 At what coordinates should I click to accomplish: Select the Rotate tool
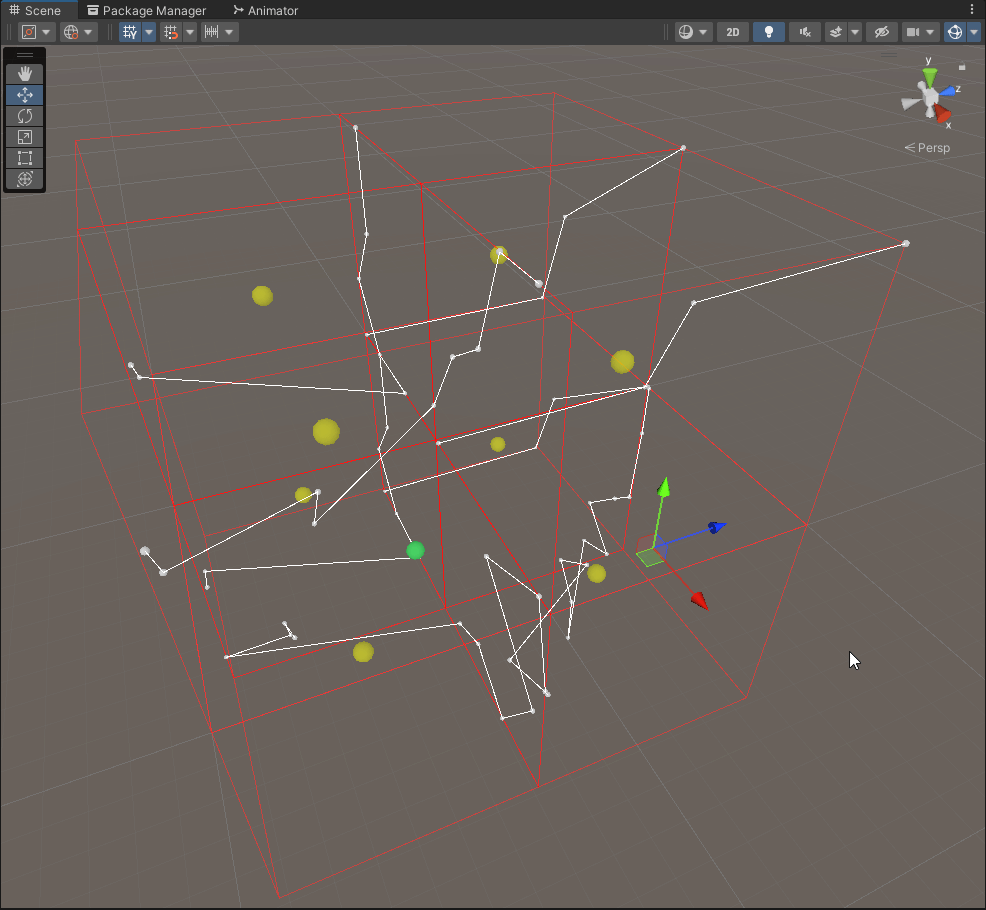(x=25, y=116)
